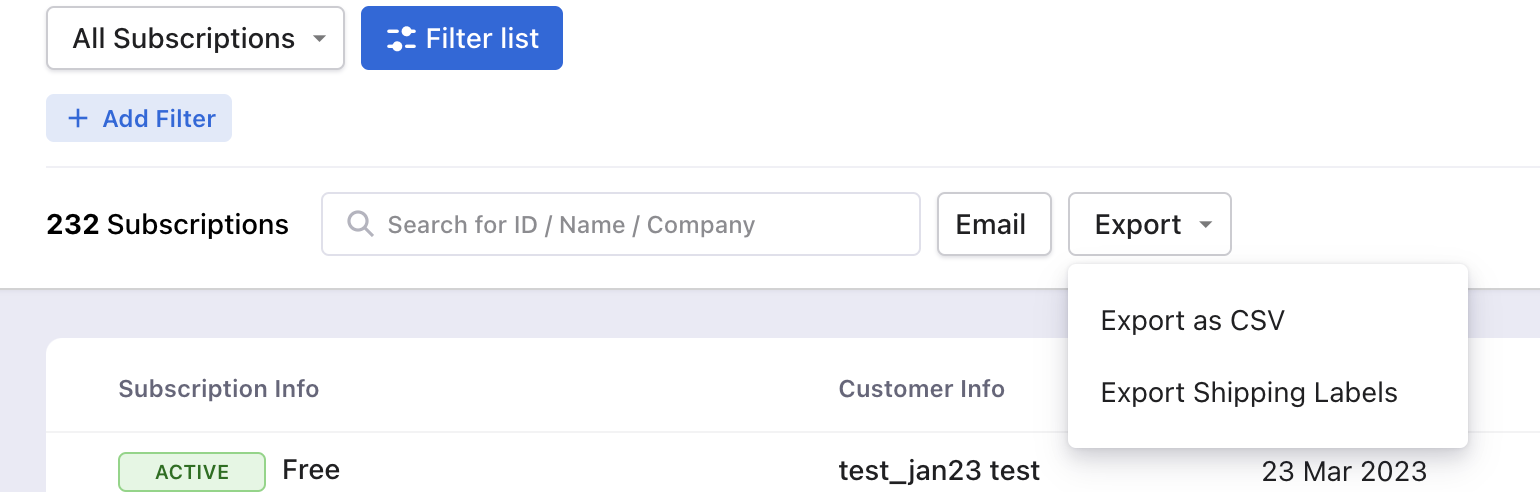Click the plus icon beside Add Filter
Image resolution: width=1540 pixels, height=492 pixels.
pos(77,119)
